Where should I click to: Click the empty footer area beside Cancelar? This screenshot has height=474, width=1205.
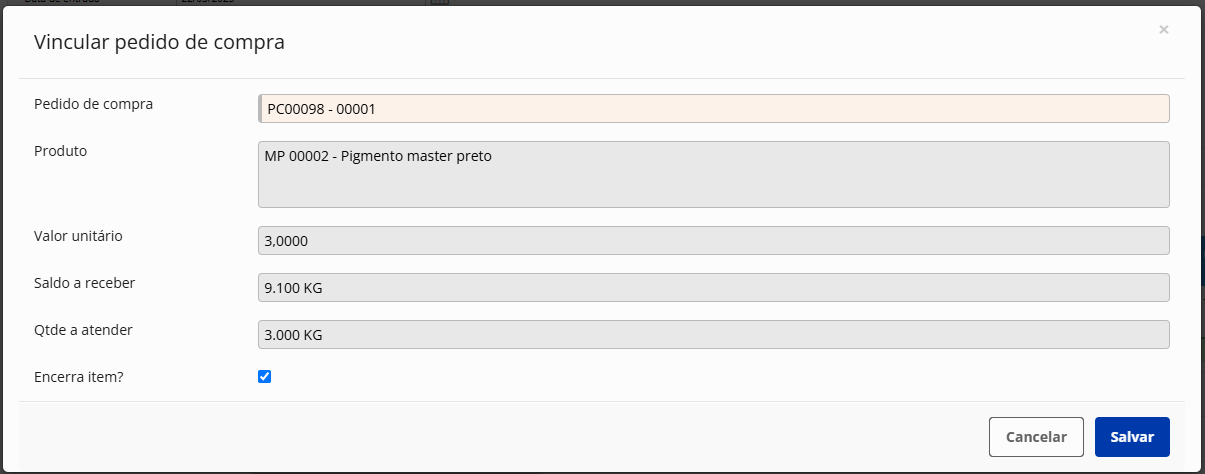point(500,437)
